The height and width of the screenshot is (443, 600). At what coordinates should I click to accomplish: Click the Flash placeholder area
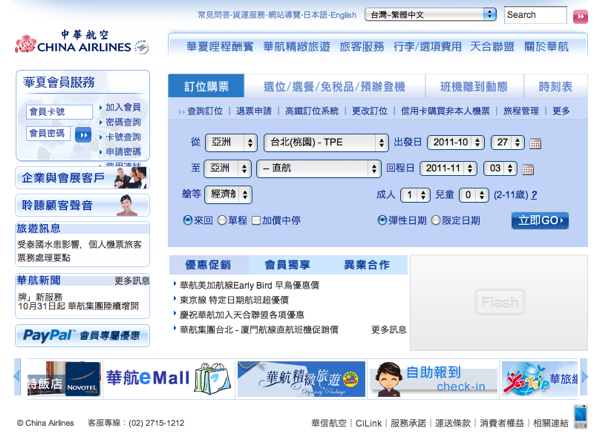(499, 302)
